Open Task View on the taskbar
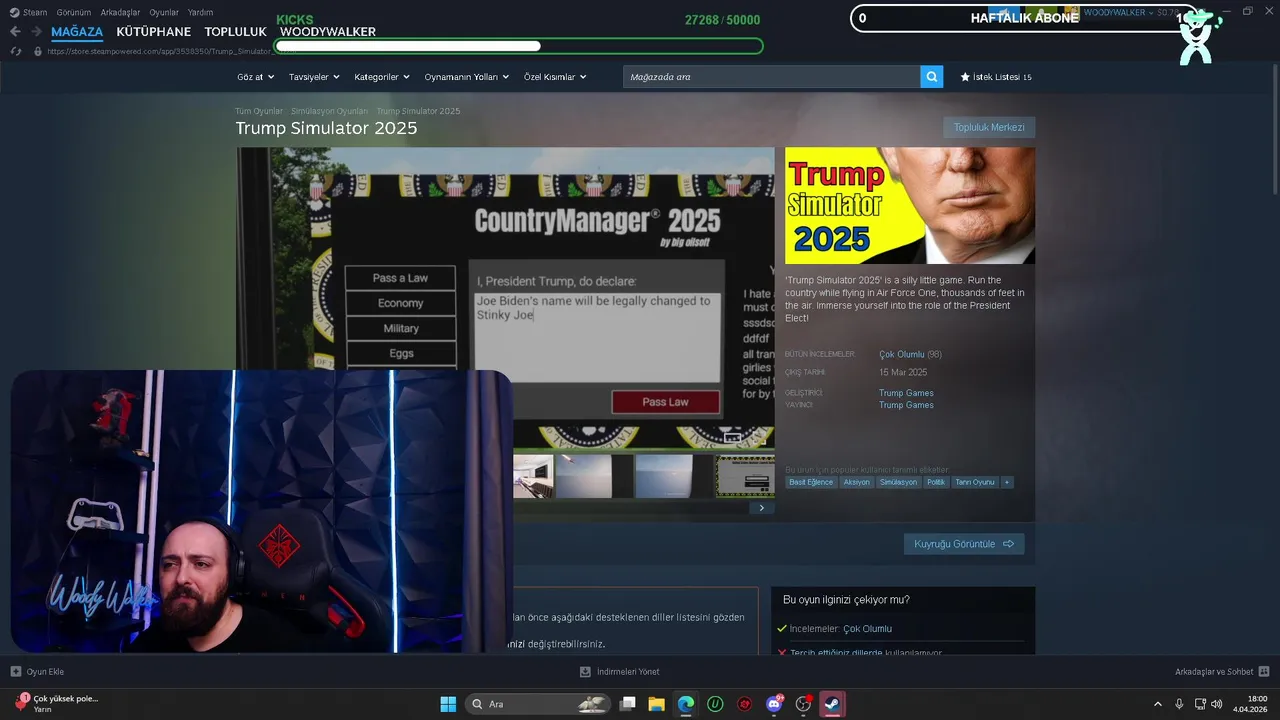This screenshot has width=1280, height=720. (x=628, y=704)
